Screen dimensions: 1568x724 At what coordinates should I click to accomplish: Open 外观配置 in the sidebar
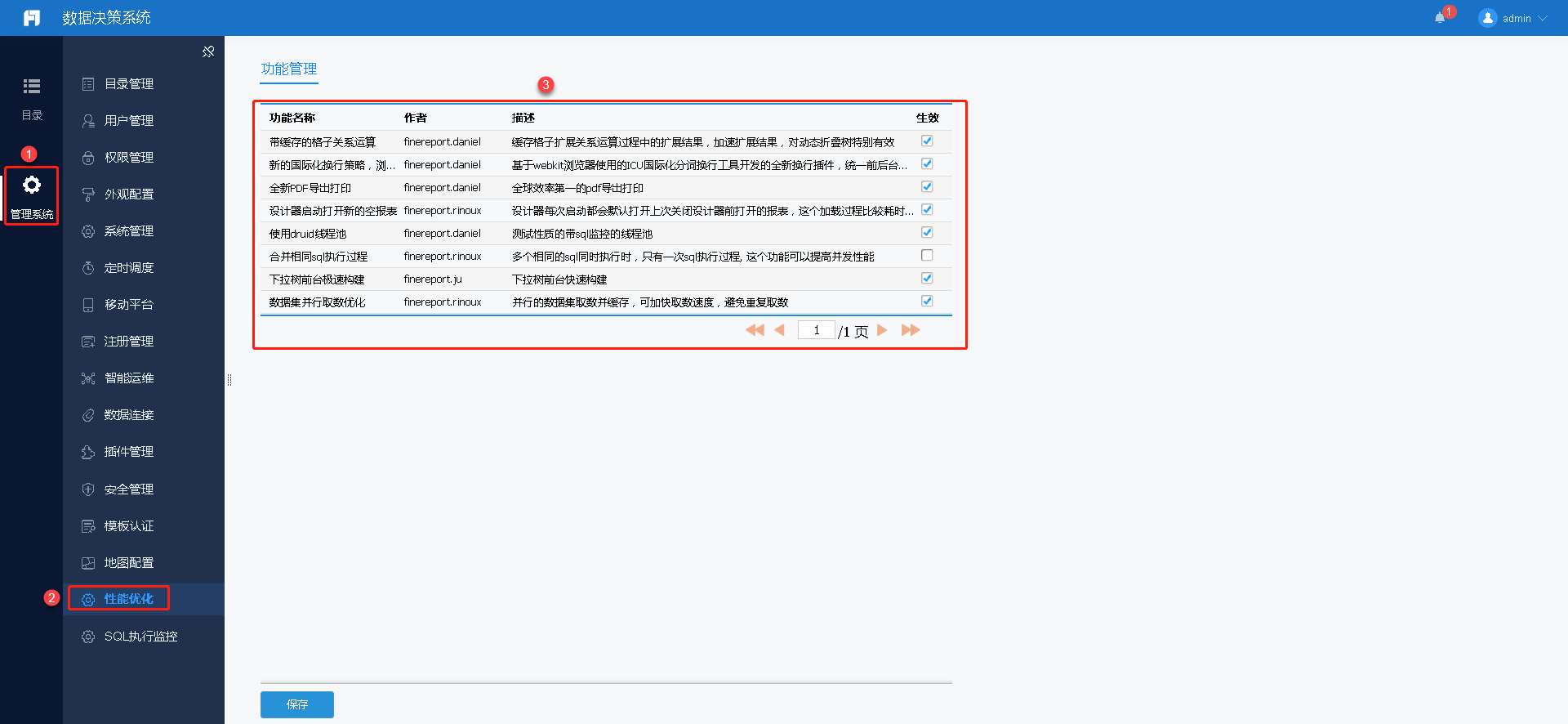[x=129, y=194]
